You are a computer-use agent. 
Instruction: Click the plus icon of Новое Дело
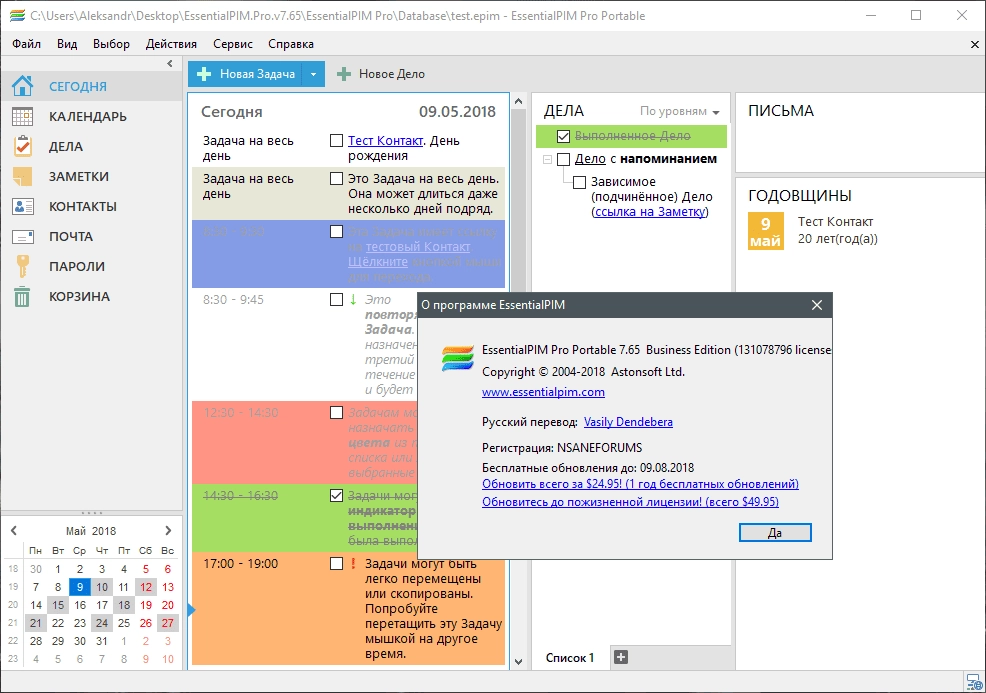[x=343, y=74]
